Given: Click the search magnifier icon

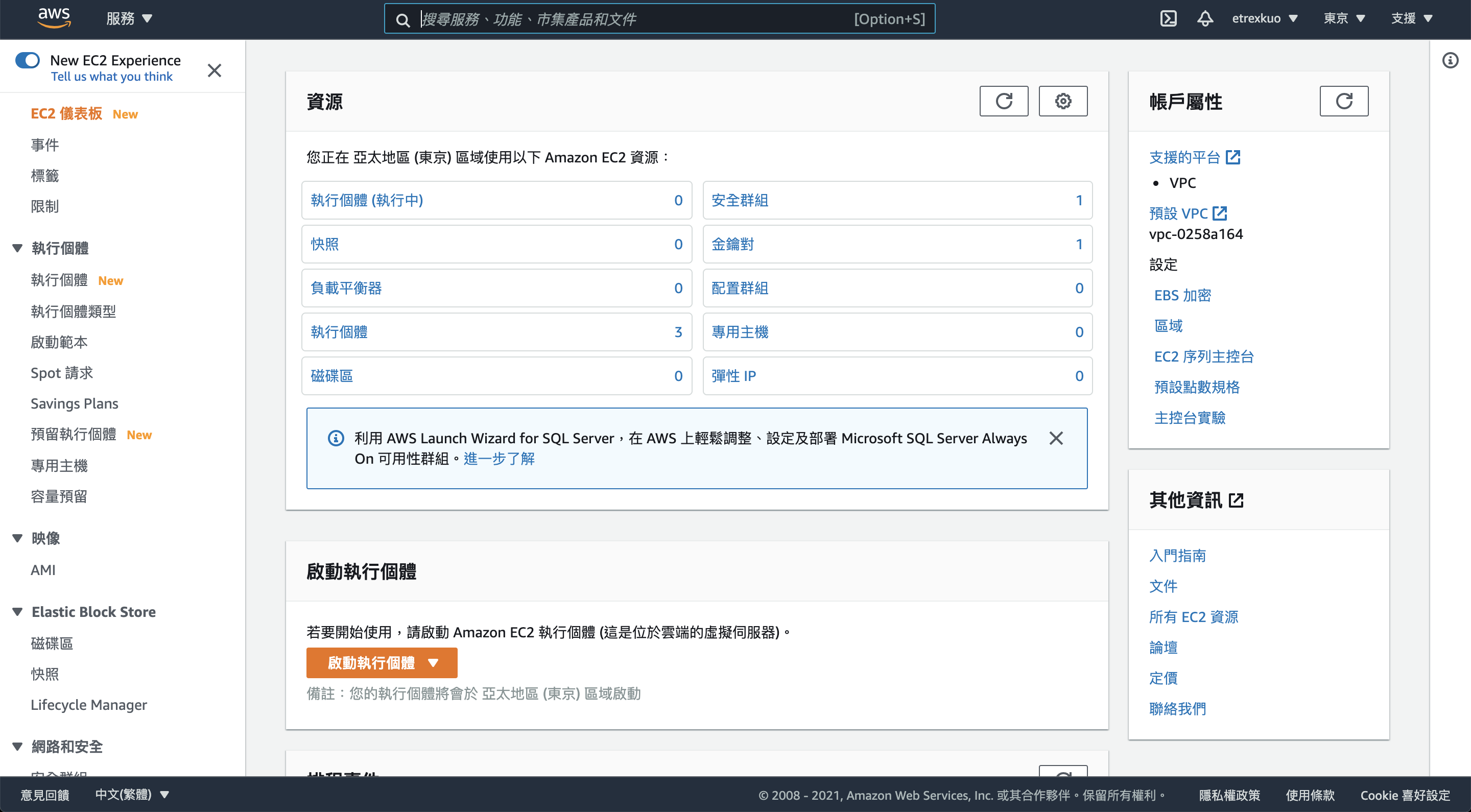Looking at the screenshot, I should [403, 20].
